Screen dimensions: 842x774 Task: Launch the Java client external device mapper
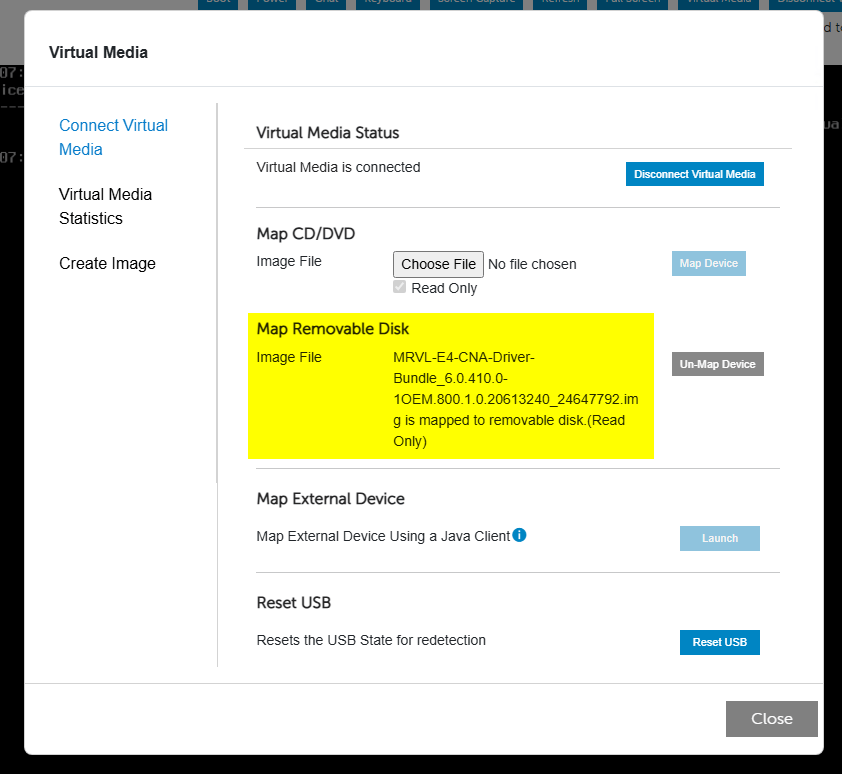[719, 538]
